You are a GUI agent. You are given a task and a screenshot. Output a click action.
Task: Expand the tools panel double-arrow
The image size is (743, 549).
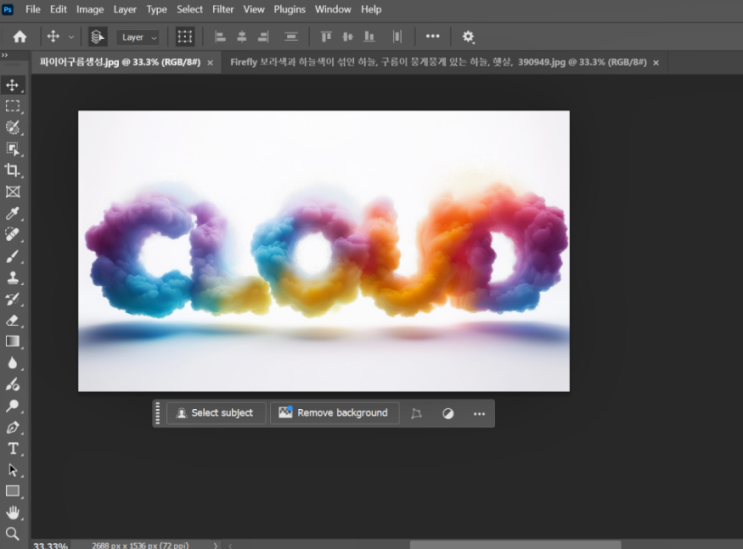[x=5, y=55]
